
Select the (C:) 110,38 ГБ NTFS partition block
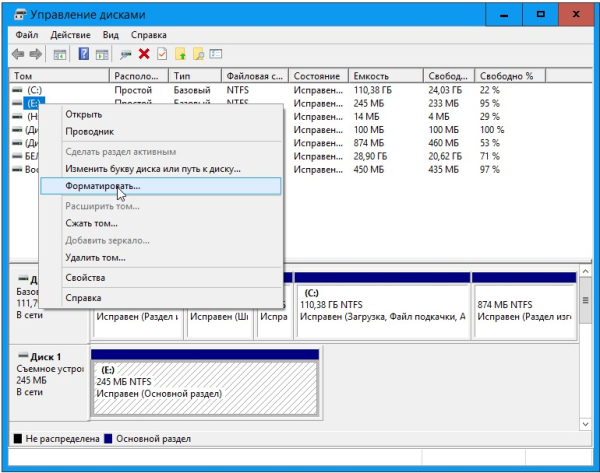(383, 305)
